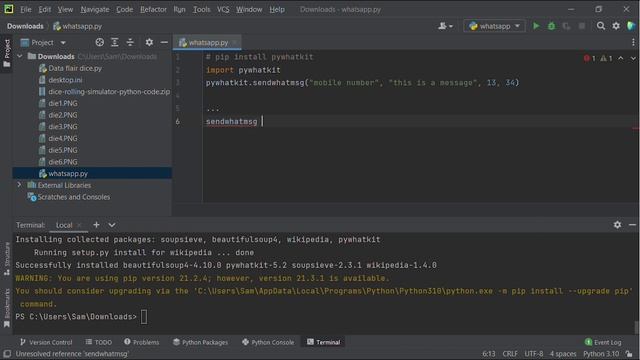Screen dimensions: 640x360
Task: Open Project view selector dropdown
Action: click(x=43, y=42)
